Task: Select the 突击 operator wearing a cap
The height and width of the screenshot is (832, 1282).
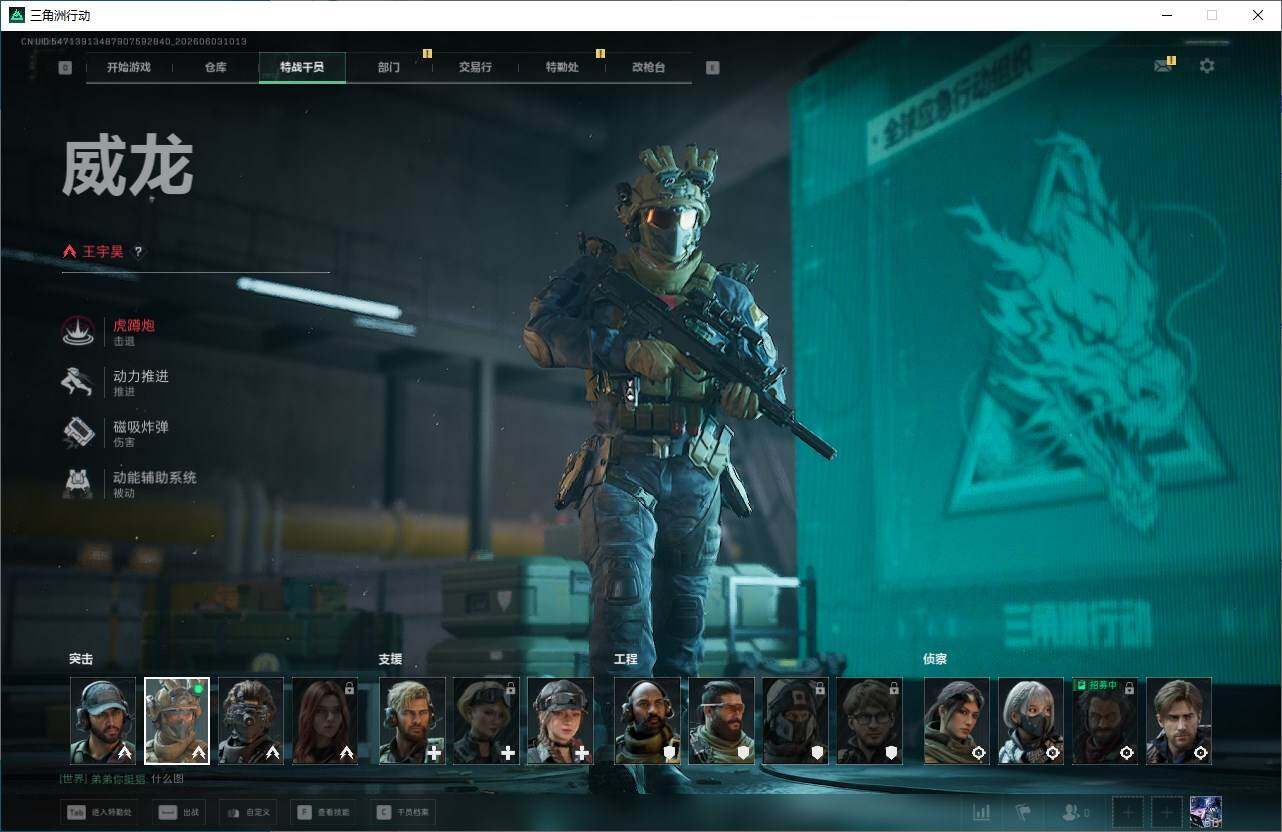Action: point(103,721)
